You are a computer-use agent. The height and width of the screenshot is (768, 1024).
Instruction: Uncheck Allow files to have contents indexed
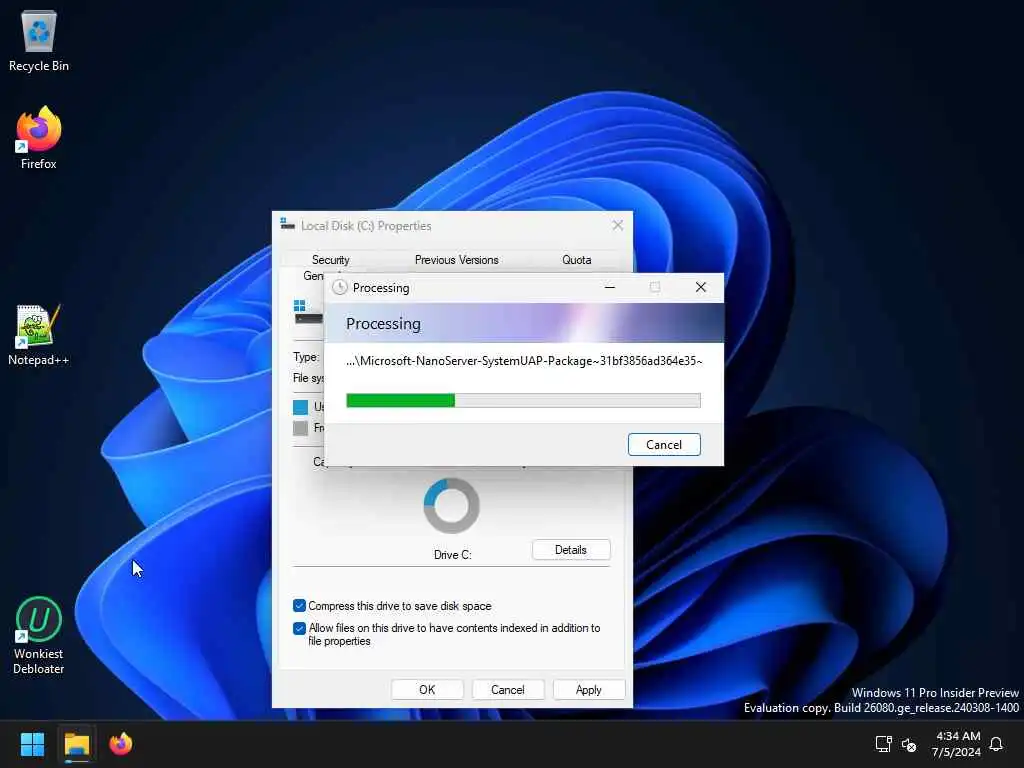pyautogui.click(x=299, y=628)
